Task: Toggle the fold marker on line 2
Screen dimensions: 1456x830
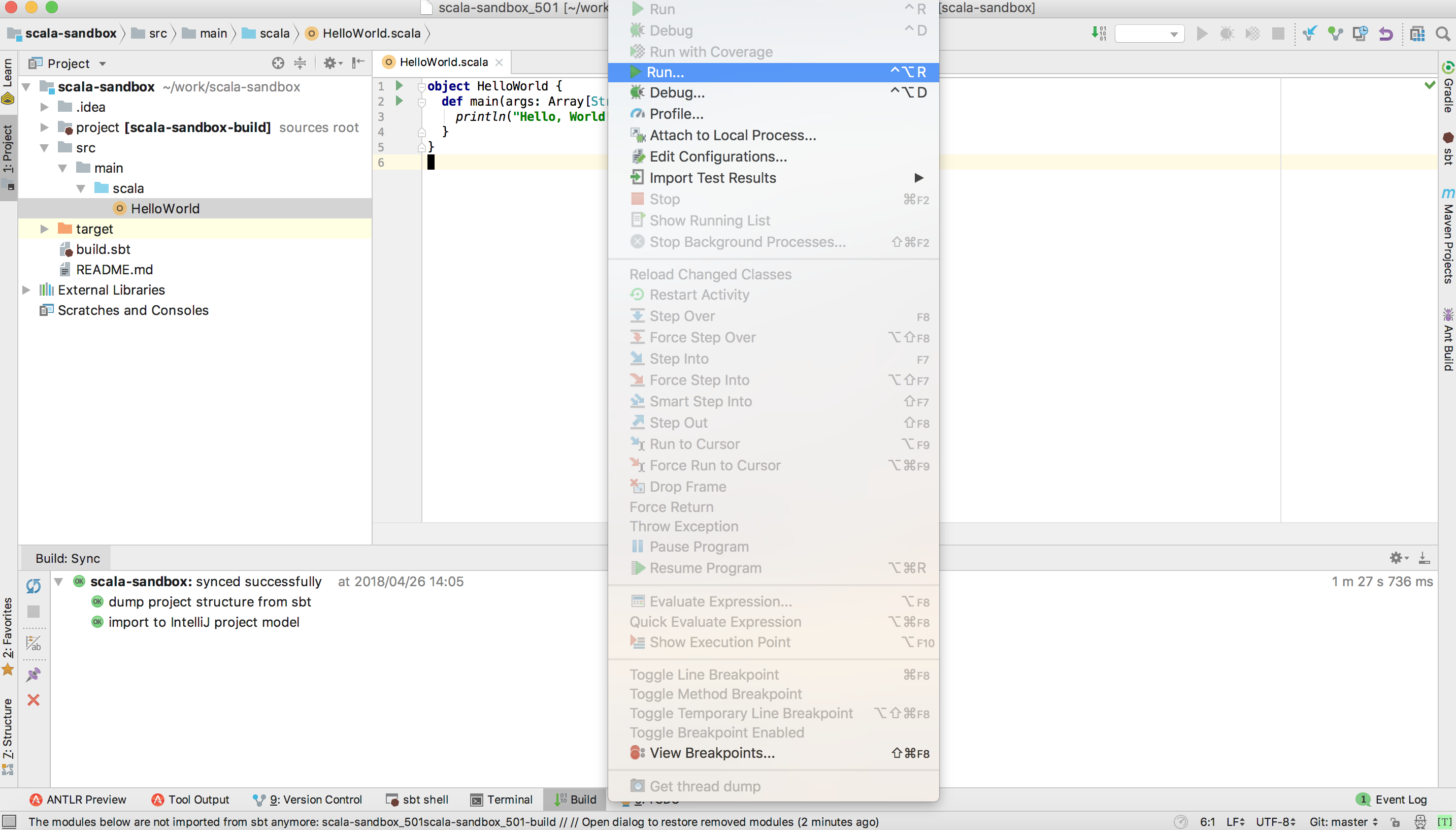Action: (422, 102)
